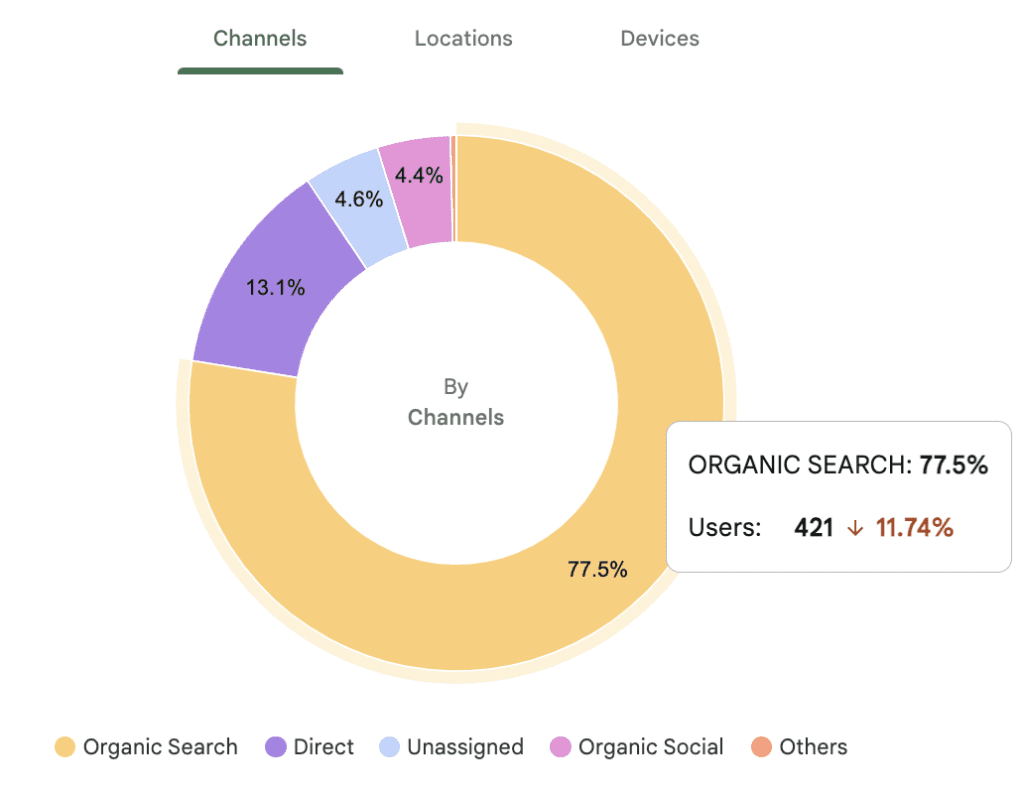
Task: Select the Devices tab
Action: point(660,39)
